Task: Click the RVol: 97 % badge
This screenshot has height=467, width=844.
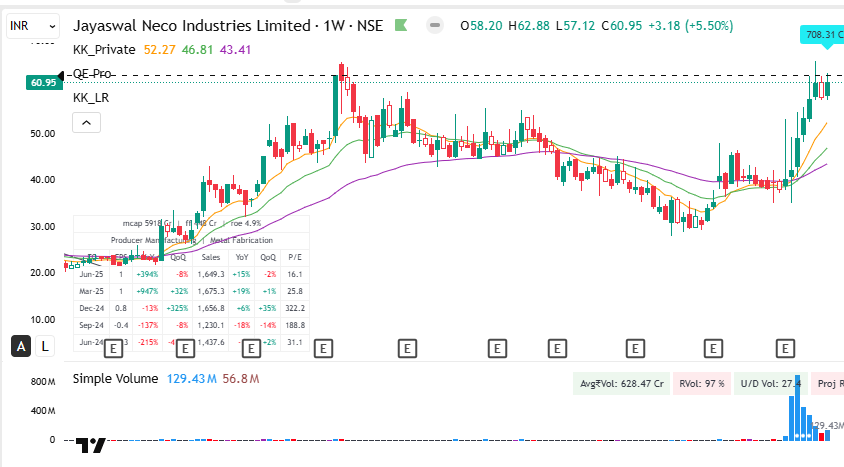Action: click(x=702, y=384)
